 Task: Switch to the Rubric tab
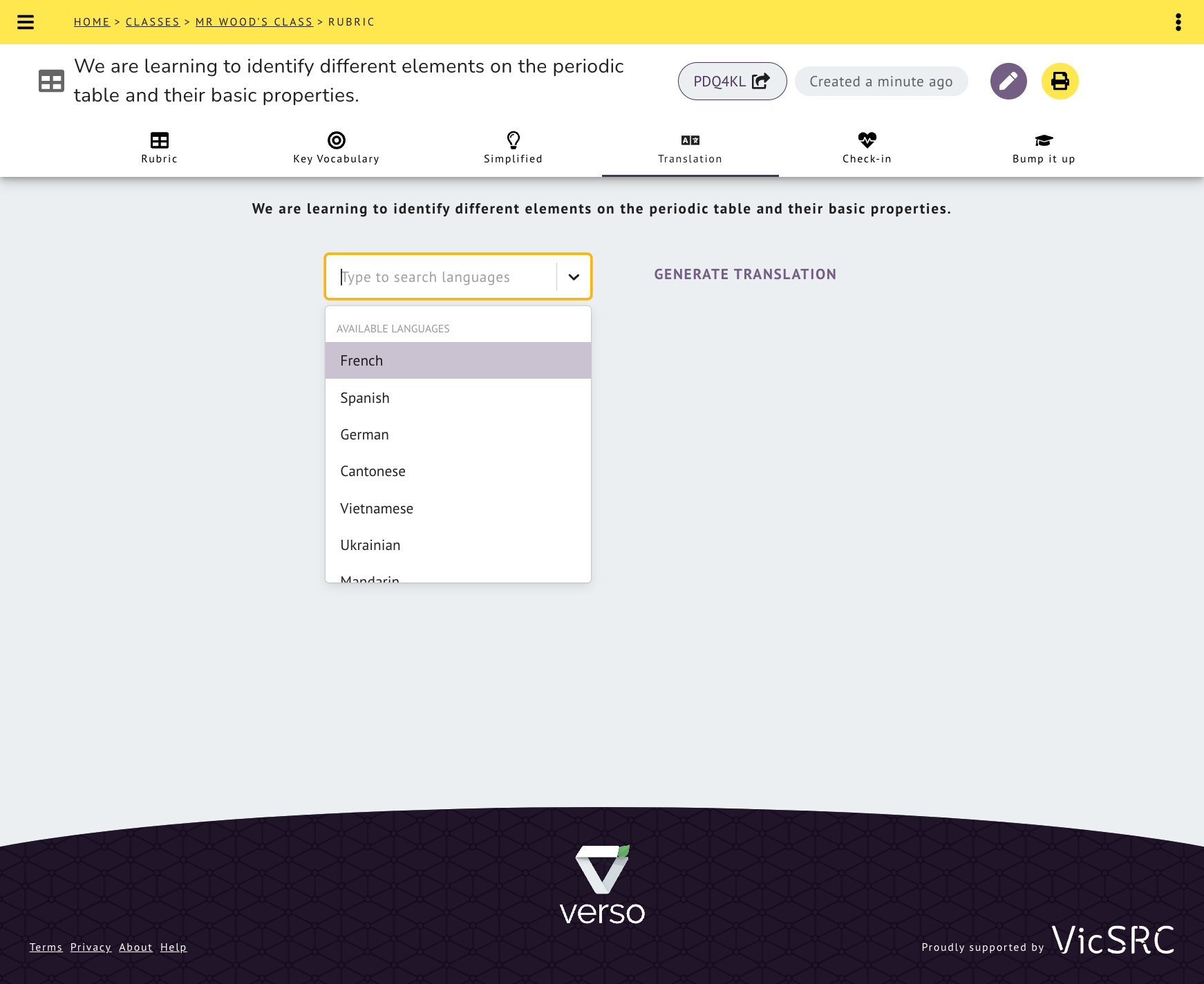click(x=160, y=148)
